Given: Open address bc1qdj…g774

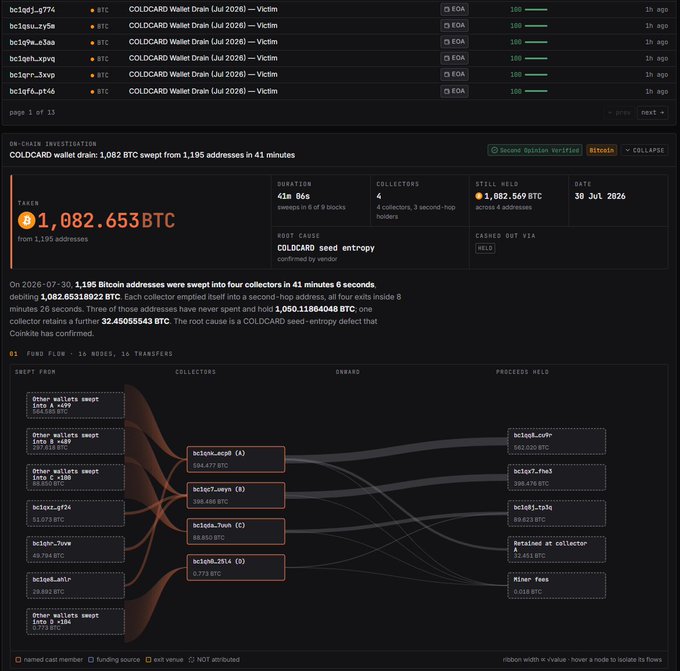Looking at the screenshot, I should [32, 10].
